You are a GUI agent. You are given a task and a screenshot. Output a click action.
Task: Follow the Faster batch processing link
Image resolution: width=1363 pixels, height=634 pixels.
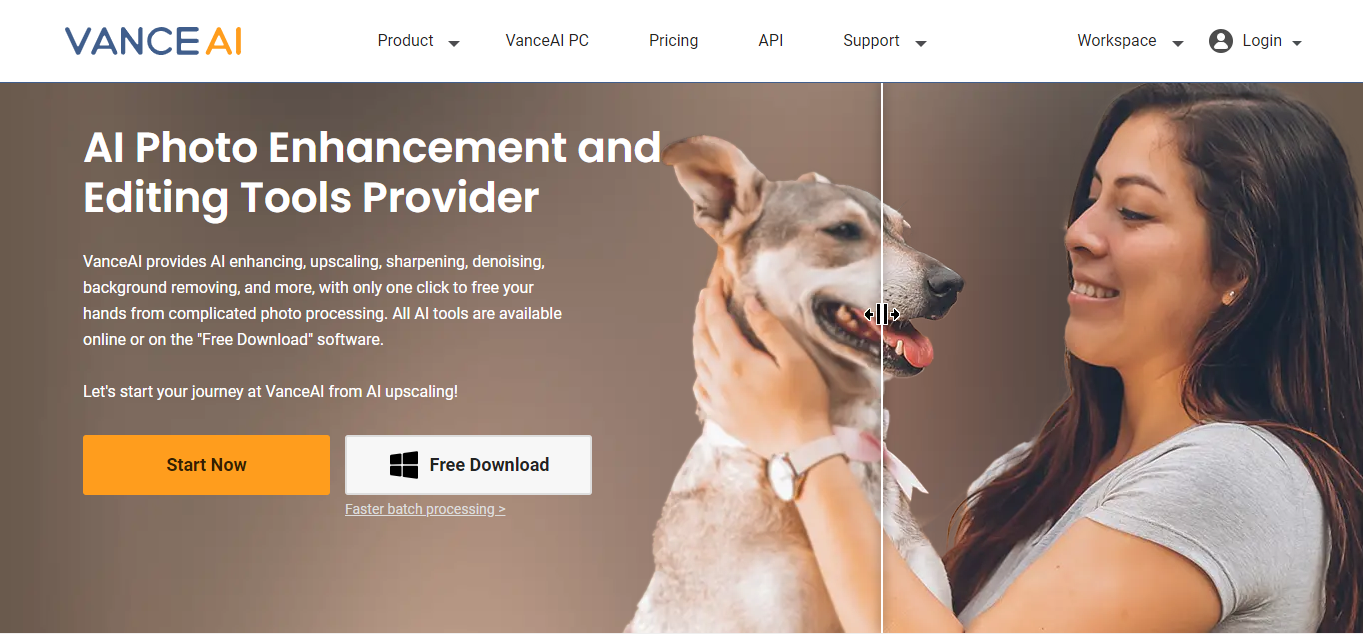[x=425, y=509]
